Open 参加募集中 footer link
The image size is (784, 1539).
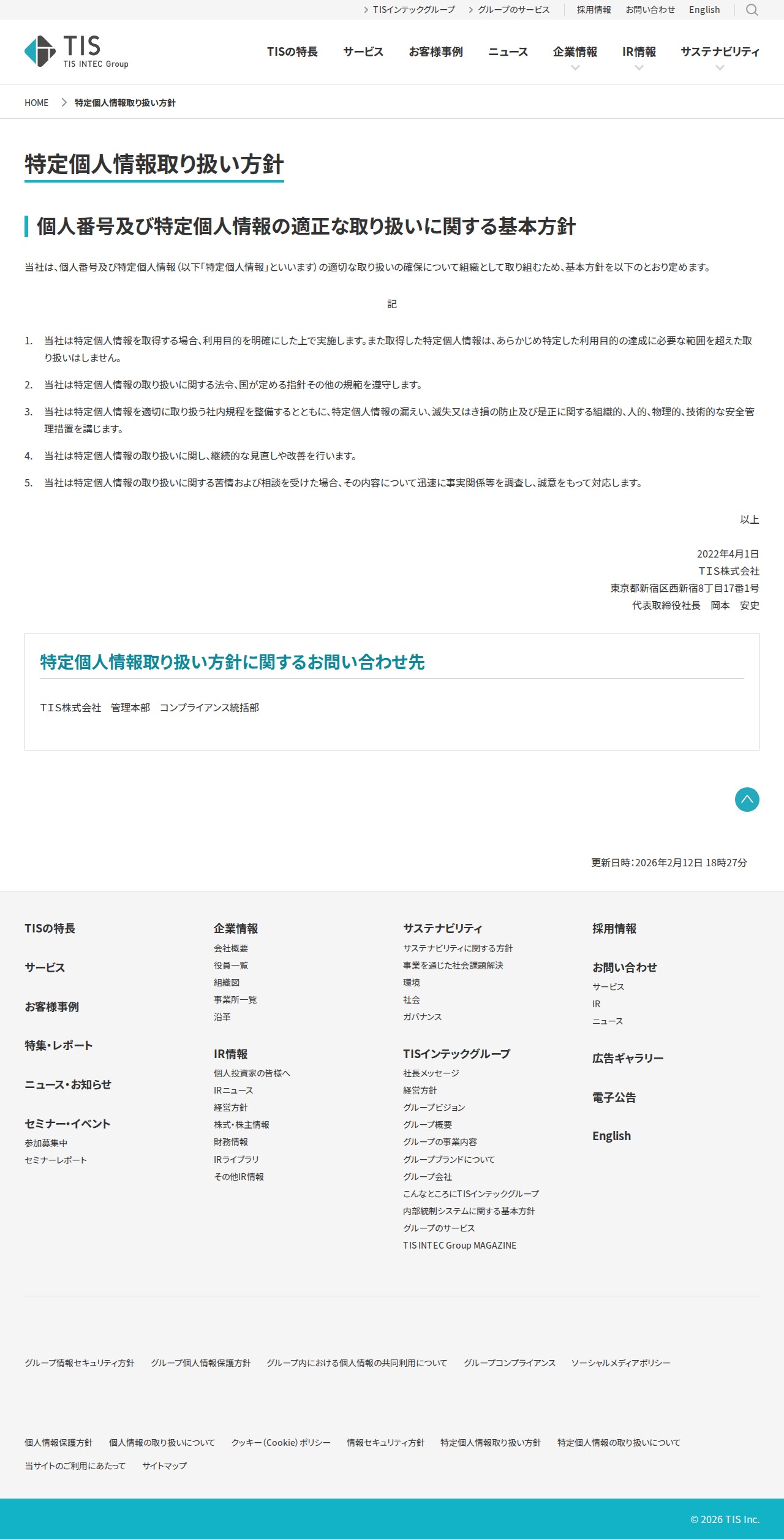46,1143
